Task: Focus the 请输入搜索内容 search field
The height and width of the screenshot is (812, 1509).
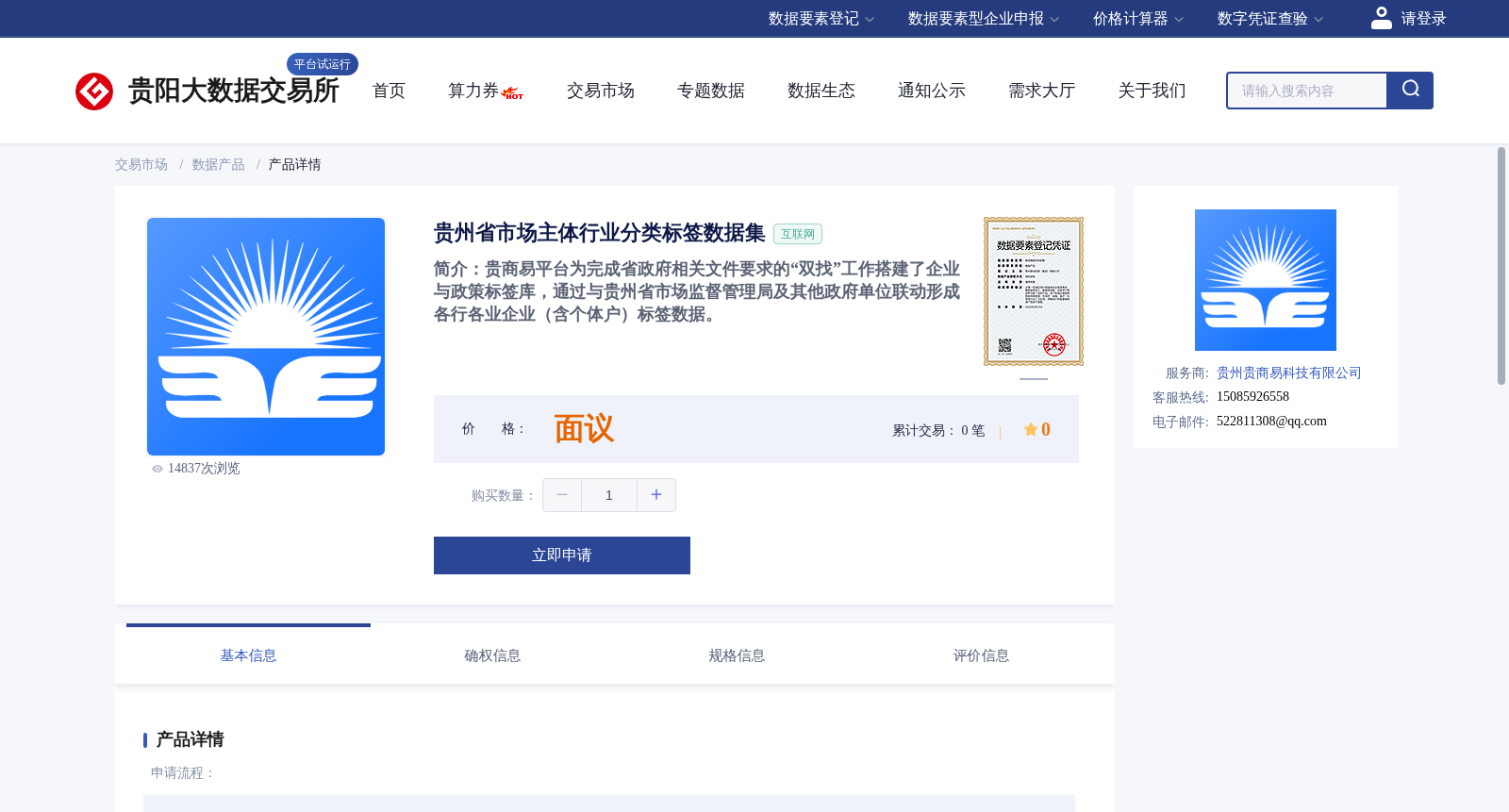Action: point(1307,91)
